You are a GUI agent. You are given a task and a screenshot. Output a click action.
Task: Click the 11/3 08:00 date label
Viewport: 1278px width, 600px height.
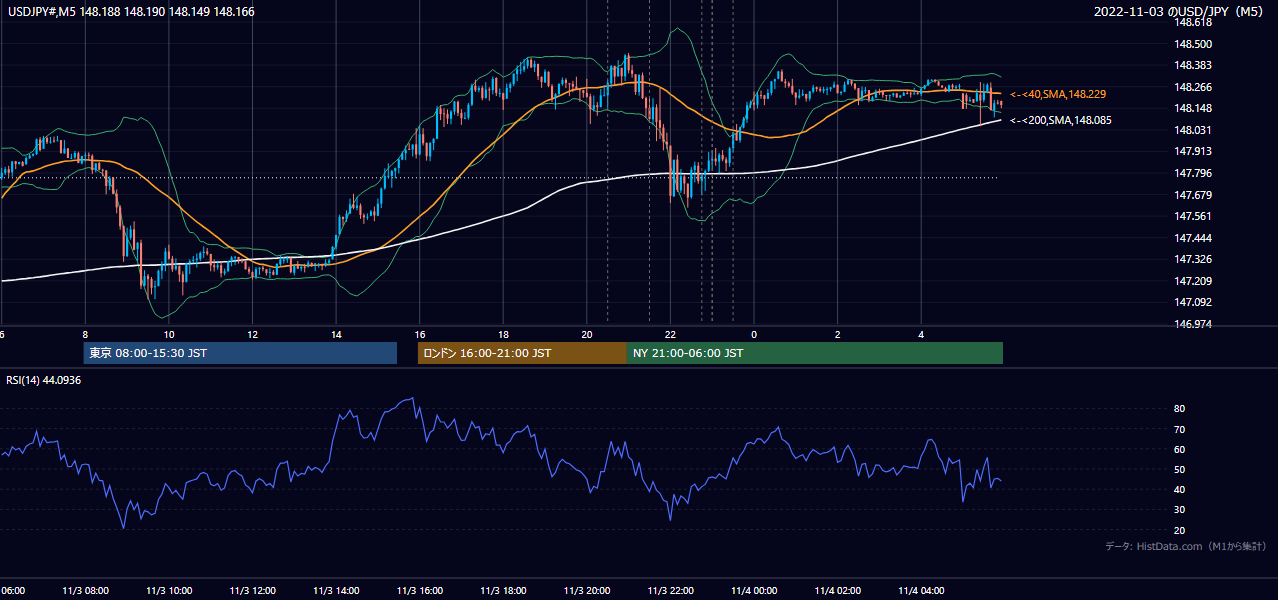pyautogui.click(x=85, y=591)
